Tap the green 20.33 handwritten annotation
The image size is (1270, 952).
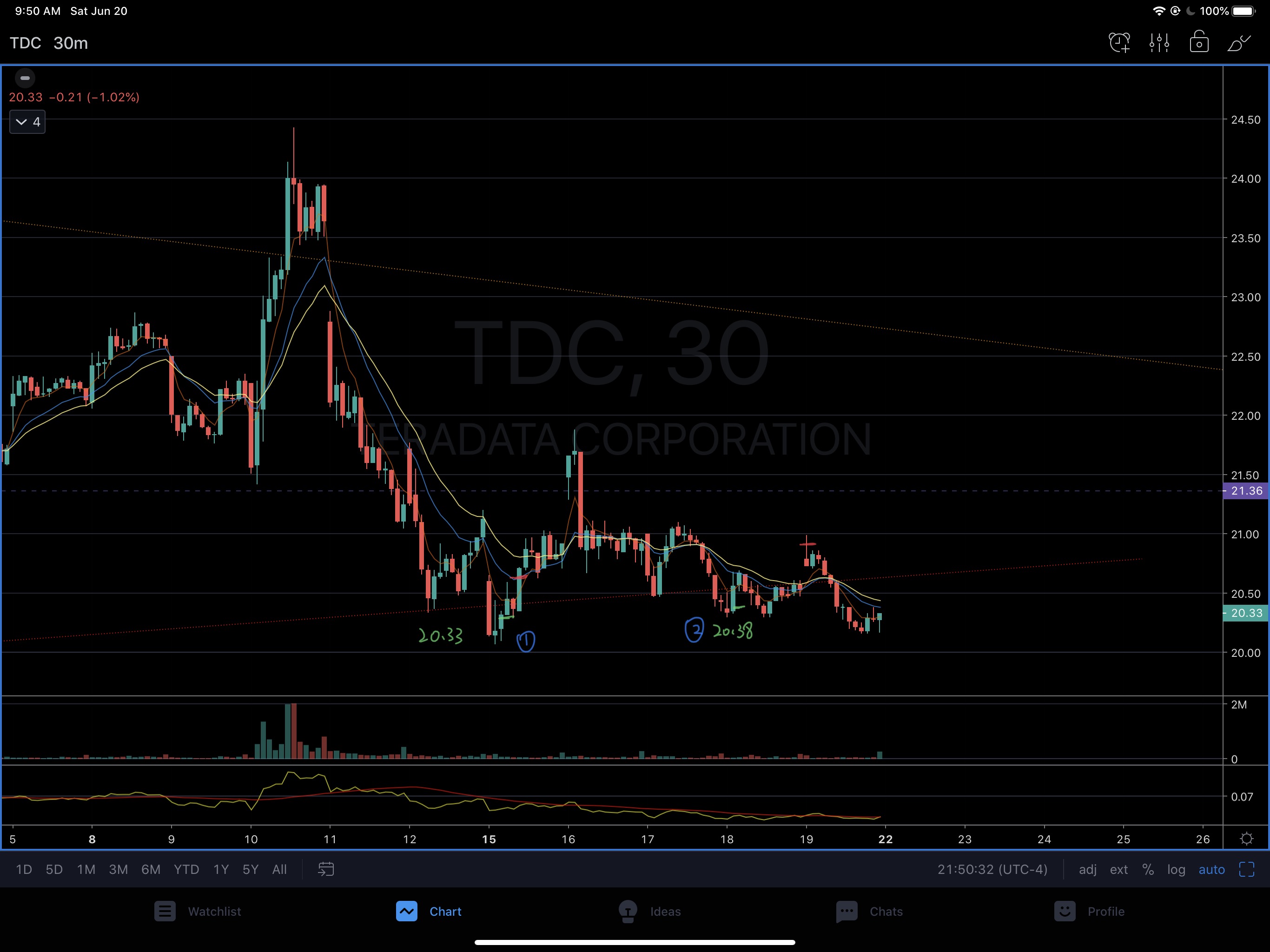[440, 635]
